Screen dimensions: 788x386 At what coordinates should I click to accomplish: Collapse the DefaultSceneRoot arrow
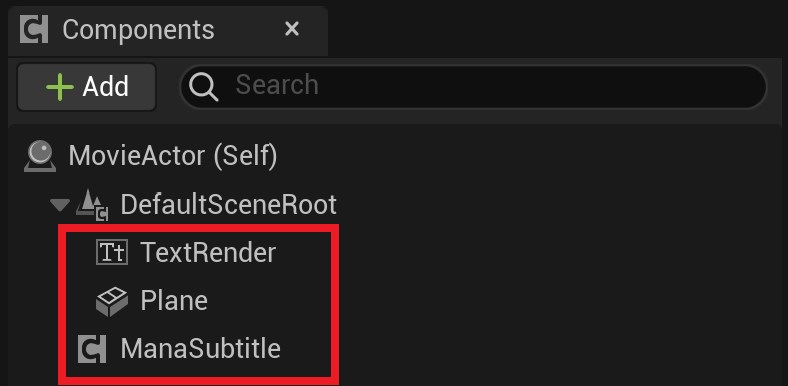click(x=60, y=205)
